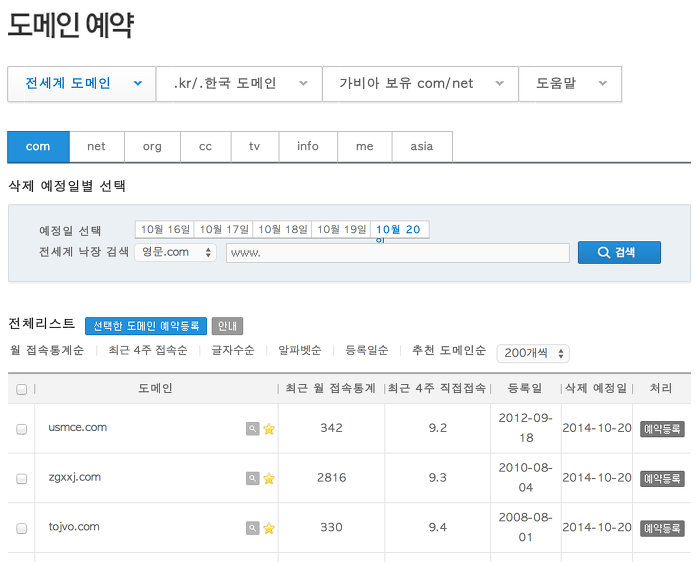Viewport: 700px width, 562px height.
Task: Switch to the info tab
Action: point(308,146)
